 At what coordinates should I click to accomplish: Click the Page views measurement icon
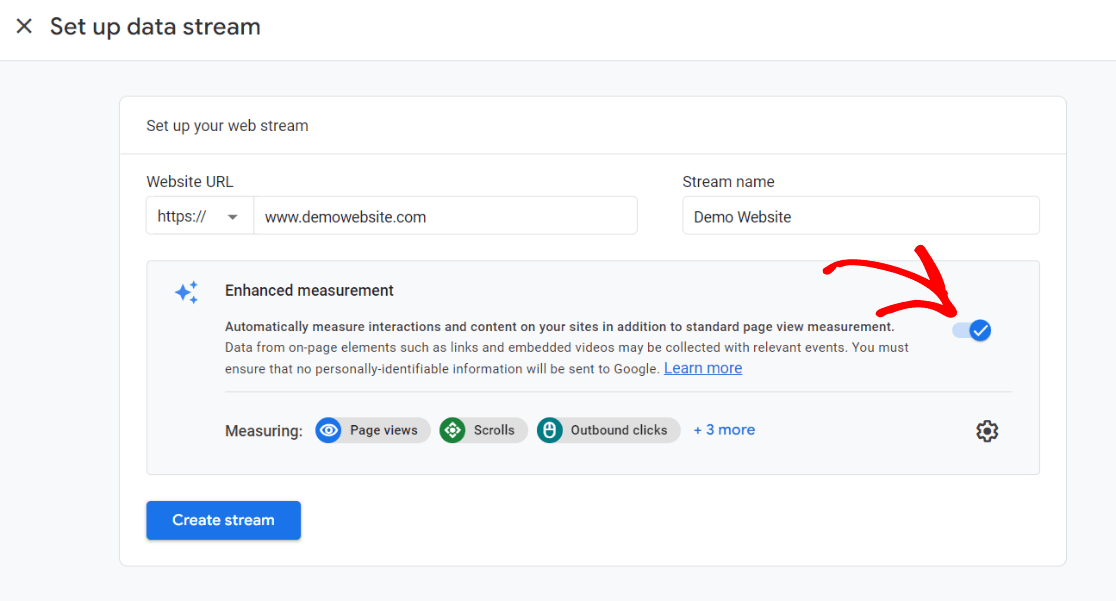click(328, 430)
